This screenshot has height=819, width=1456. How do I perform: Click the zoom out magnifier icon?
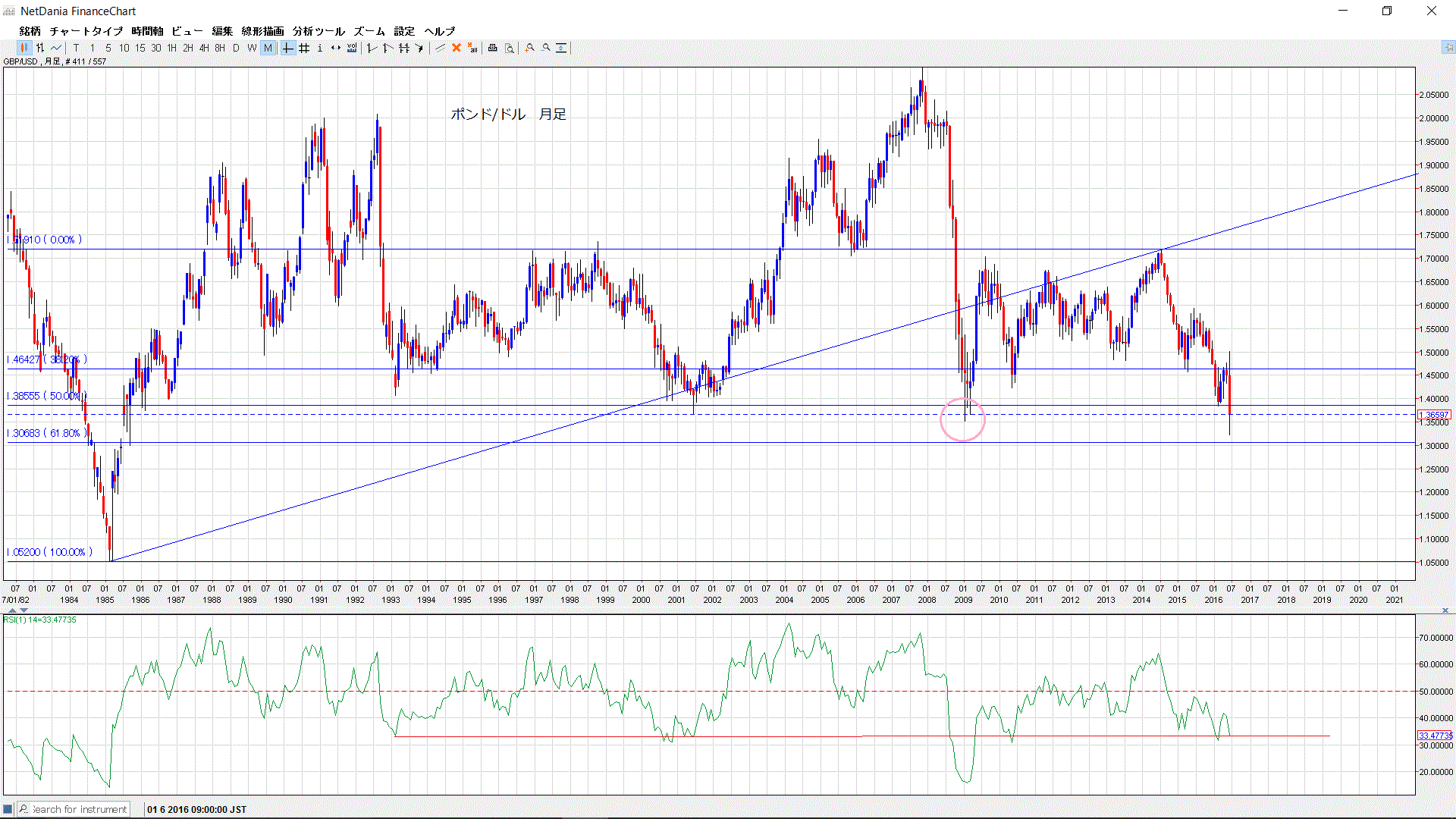click(x=545, y=48)
